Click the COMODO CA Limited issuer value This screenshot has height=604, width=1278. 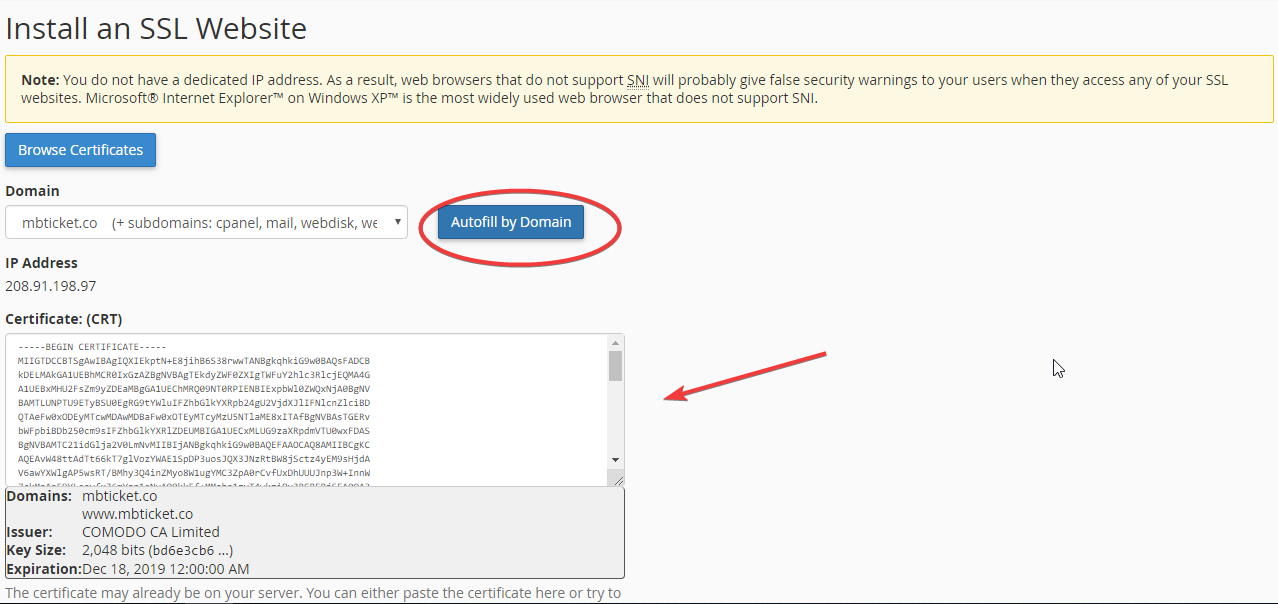pos(150,532)
